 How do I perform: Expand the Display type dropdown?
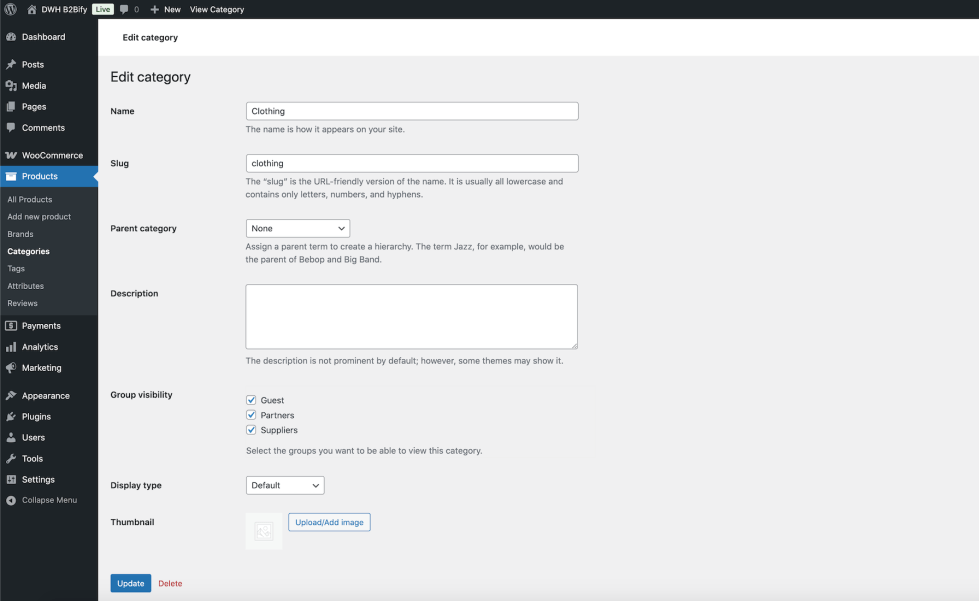pos(285,486)
